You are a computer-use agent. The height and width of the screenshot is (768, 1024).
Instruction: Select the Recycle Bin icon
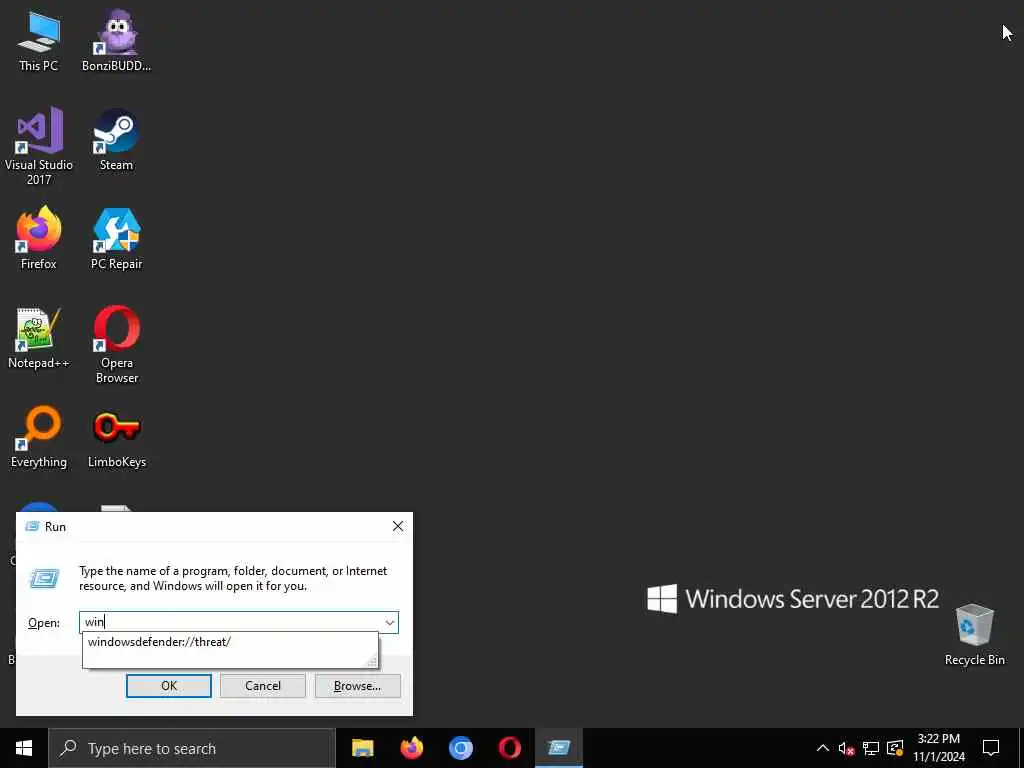click(x=974, y=635)
